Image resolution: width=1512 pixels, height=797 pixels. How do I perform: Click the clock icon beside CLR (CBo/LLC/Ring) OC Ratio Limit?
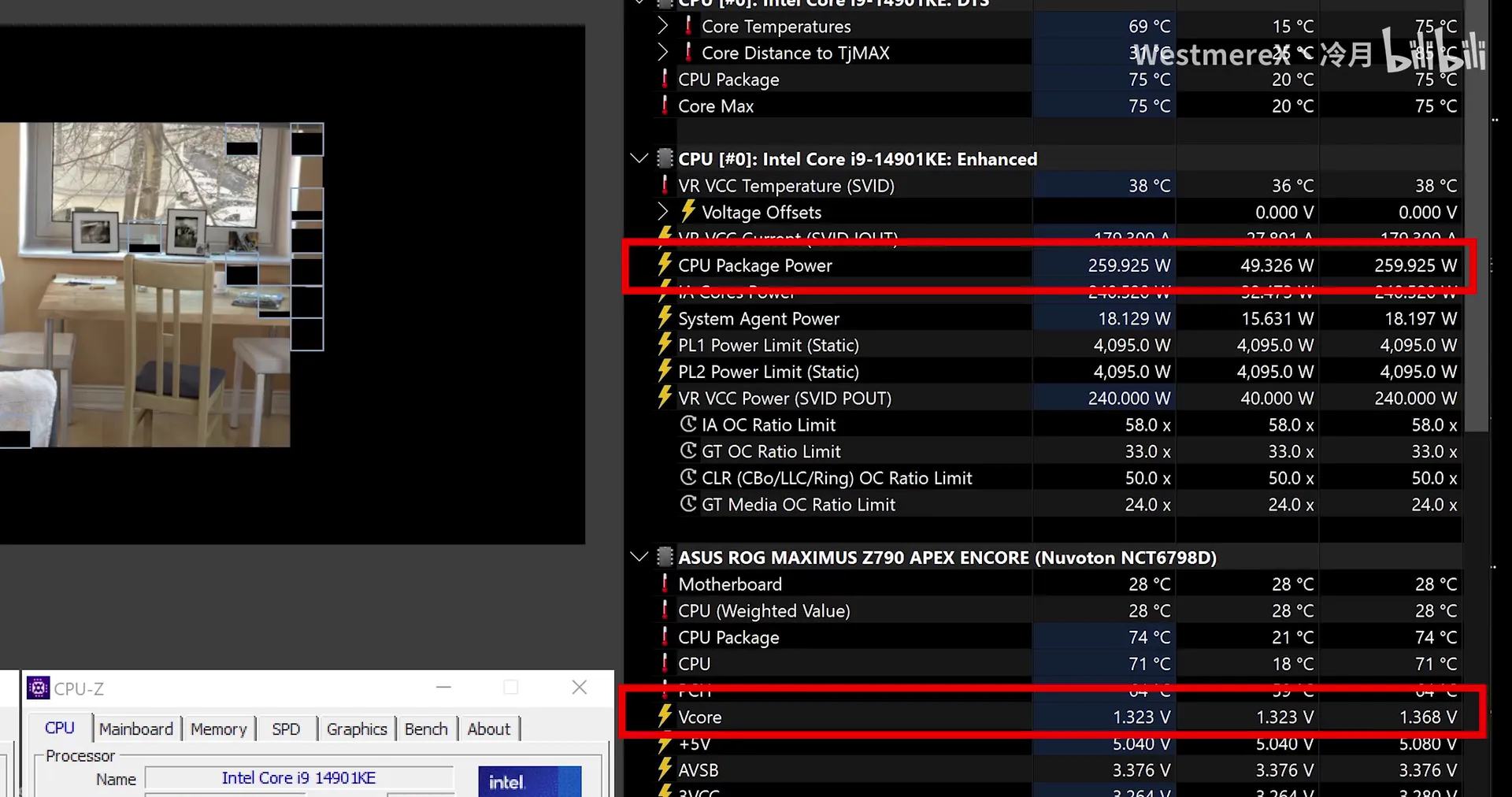(688, 477)
